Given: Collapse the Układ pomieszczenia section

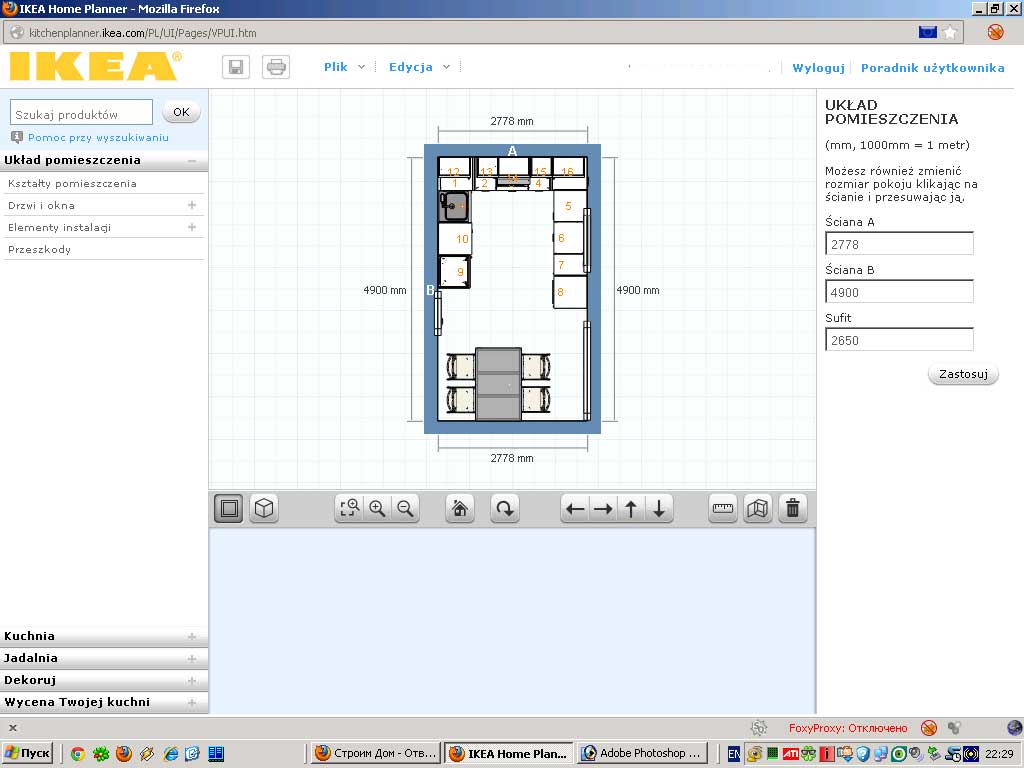Looking at the screenshot, I should 191,160.
